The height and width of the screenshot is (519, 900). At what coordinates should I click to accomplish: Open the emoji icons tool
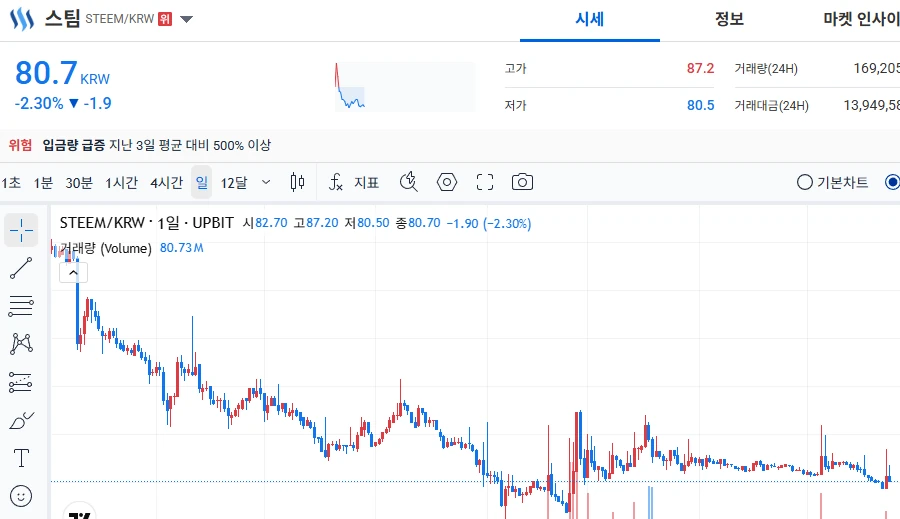(x=21, y=496)
